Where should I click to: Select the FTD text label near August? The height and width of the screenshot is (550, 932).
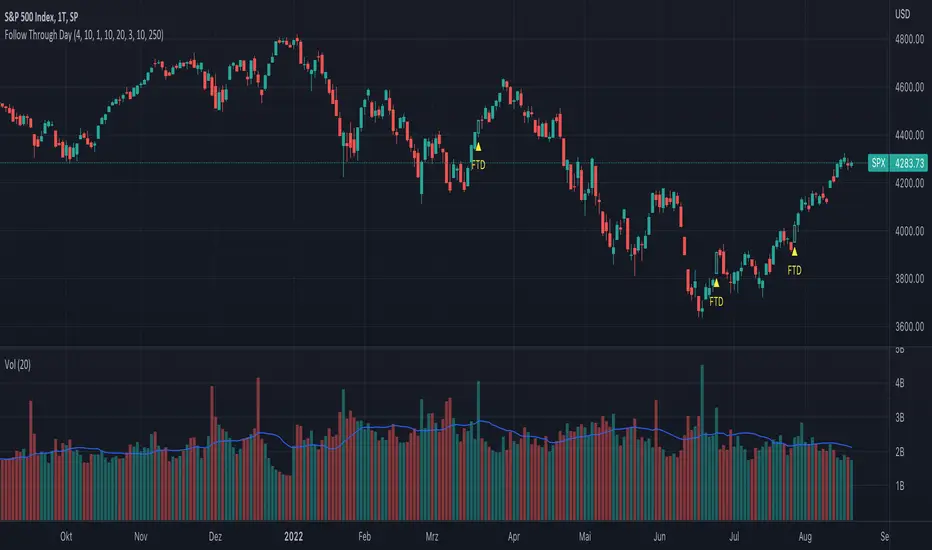pos(794,269)
